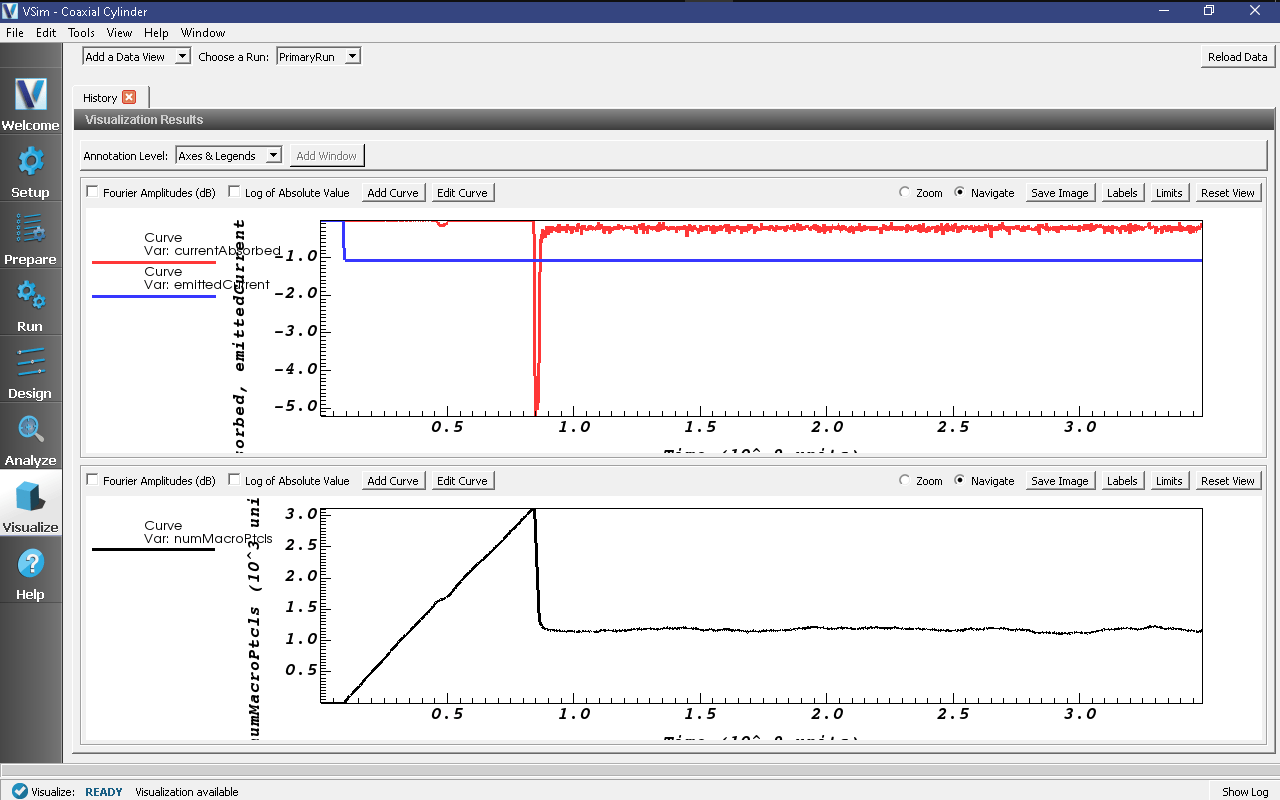
Task: Select the Visualize sidebar icon
Action: click(x=30, y=503)
